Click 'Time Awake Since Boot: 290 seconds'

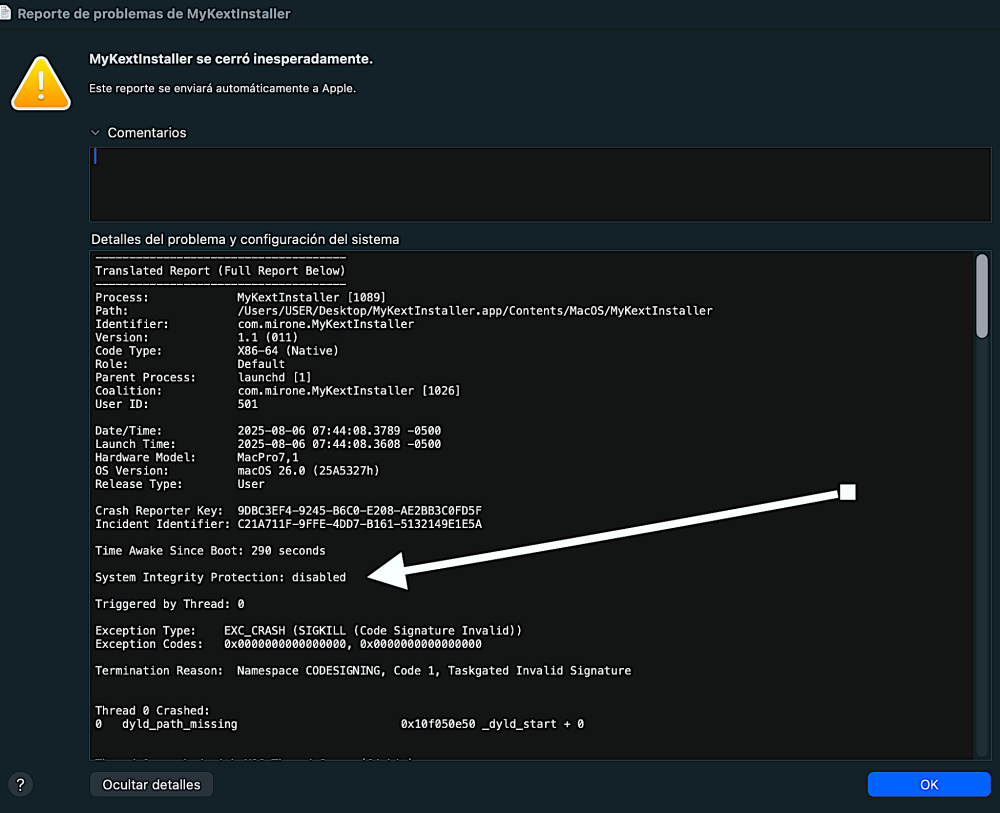[x=210, y=551]
